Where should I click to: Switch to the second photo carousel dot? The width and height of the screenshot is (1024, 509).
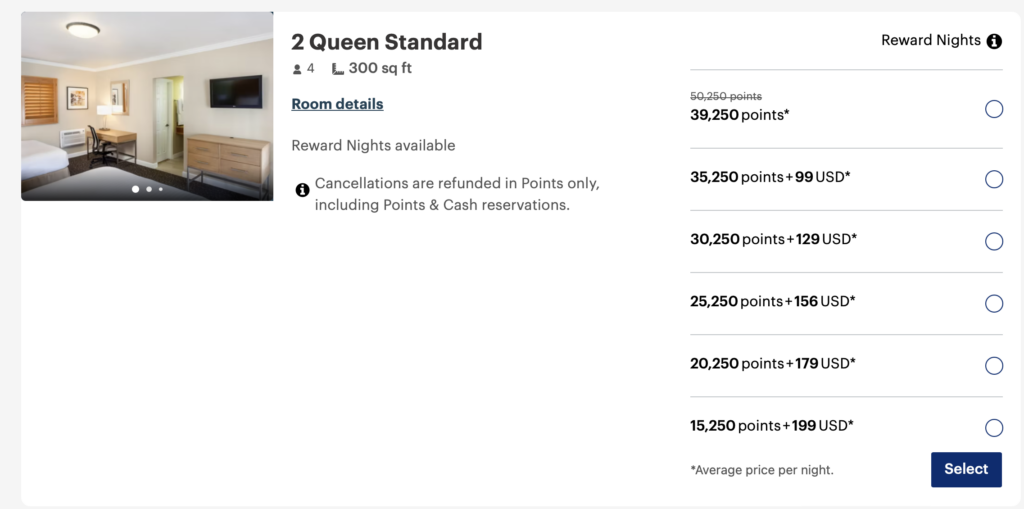click(x=149, y=189)
